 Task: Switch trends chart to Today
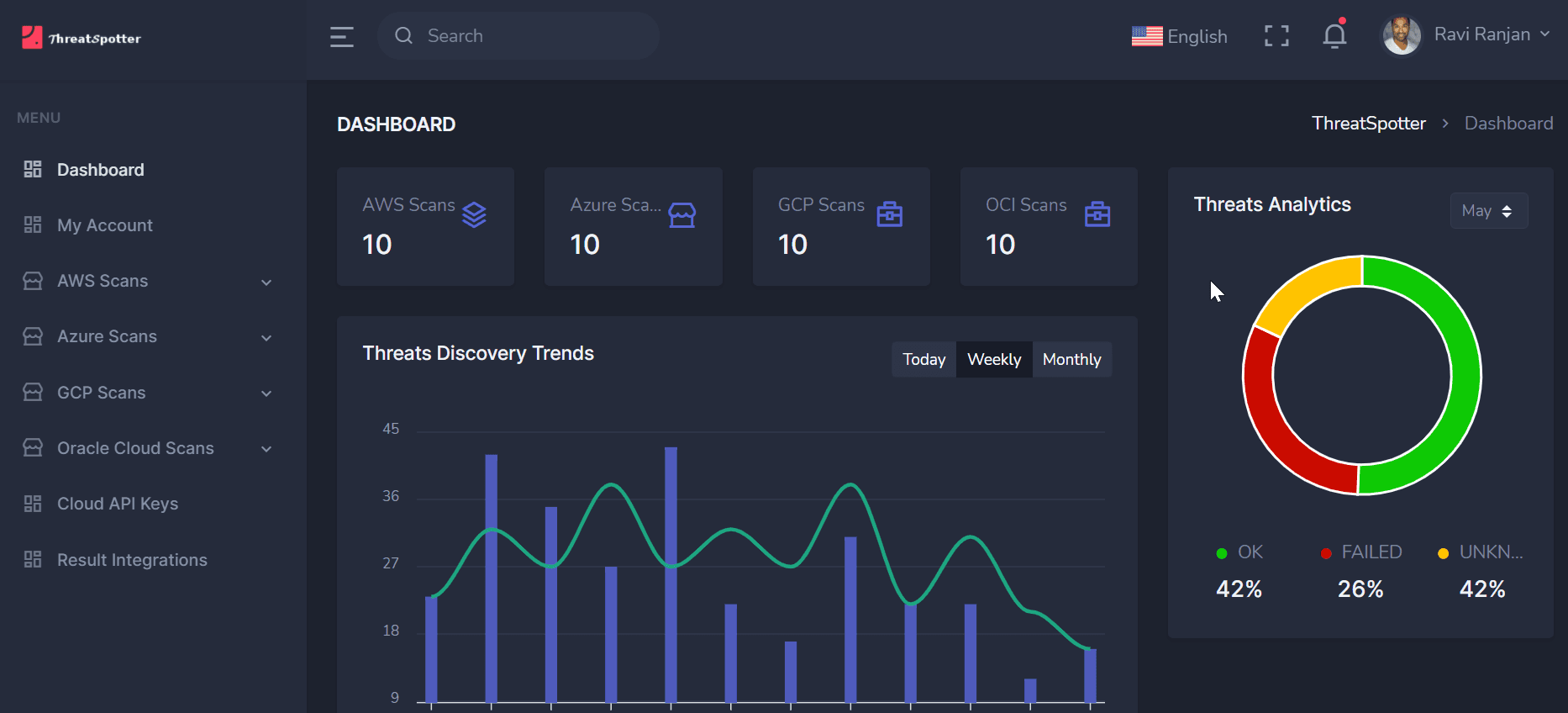(x=923, y=360)
